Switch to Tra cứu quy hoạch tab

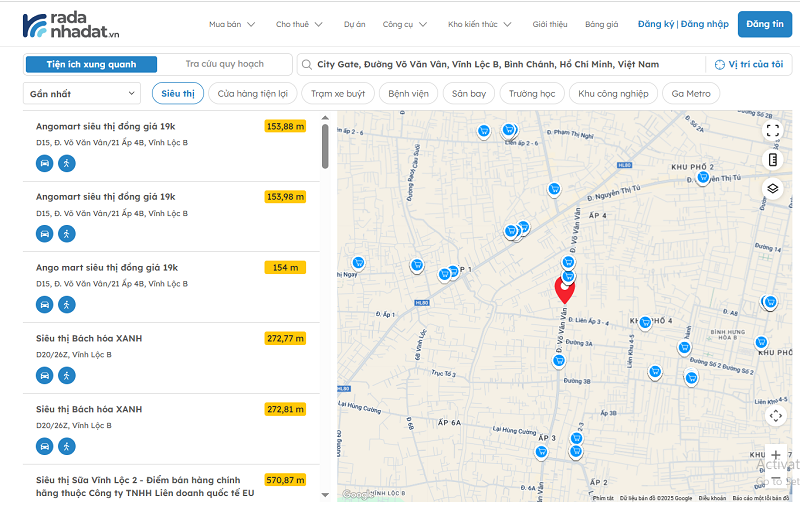click(224, 64)
